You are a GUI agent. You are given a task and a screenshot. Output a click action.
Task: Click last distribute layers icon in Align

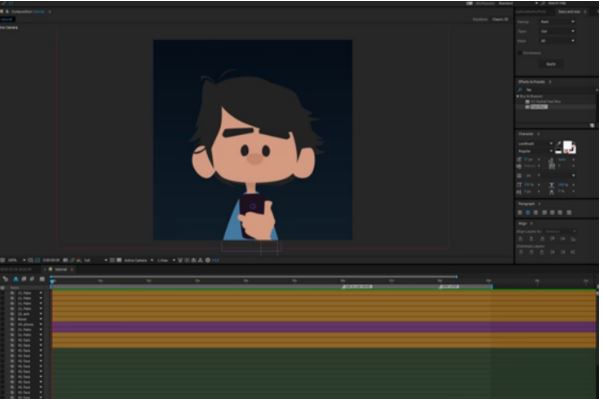click(x=573, y=252)
